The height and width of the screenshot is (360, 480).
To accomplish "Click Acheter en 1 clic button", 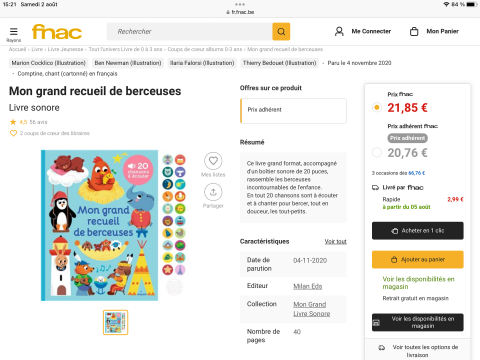I will [x=418, y=231].
